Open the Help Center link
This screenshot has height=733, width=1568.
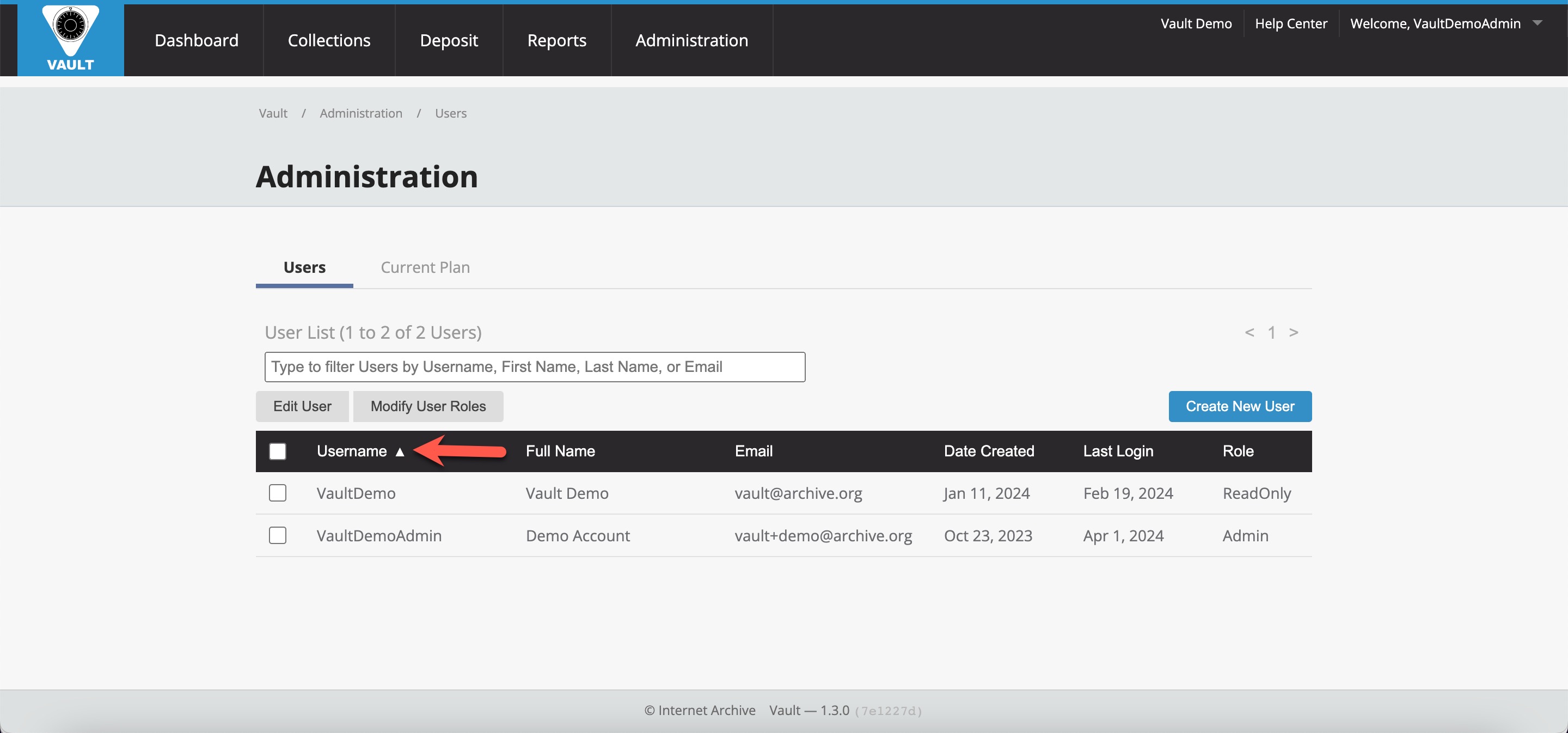(x=1290, y=24)
